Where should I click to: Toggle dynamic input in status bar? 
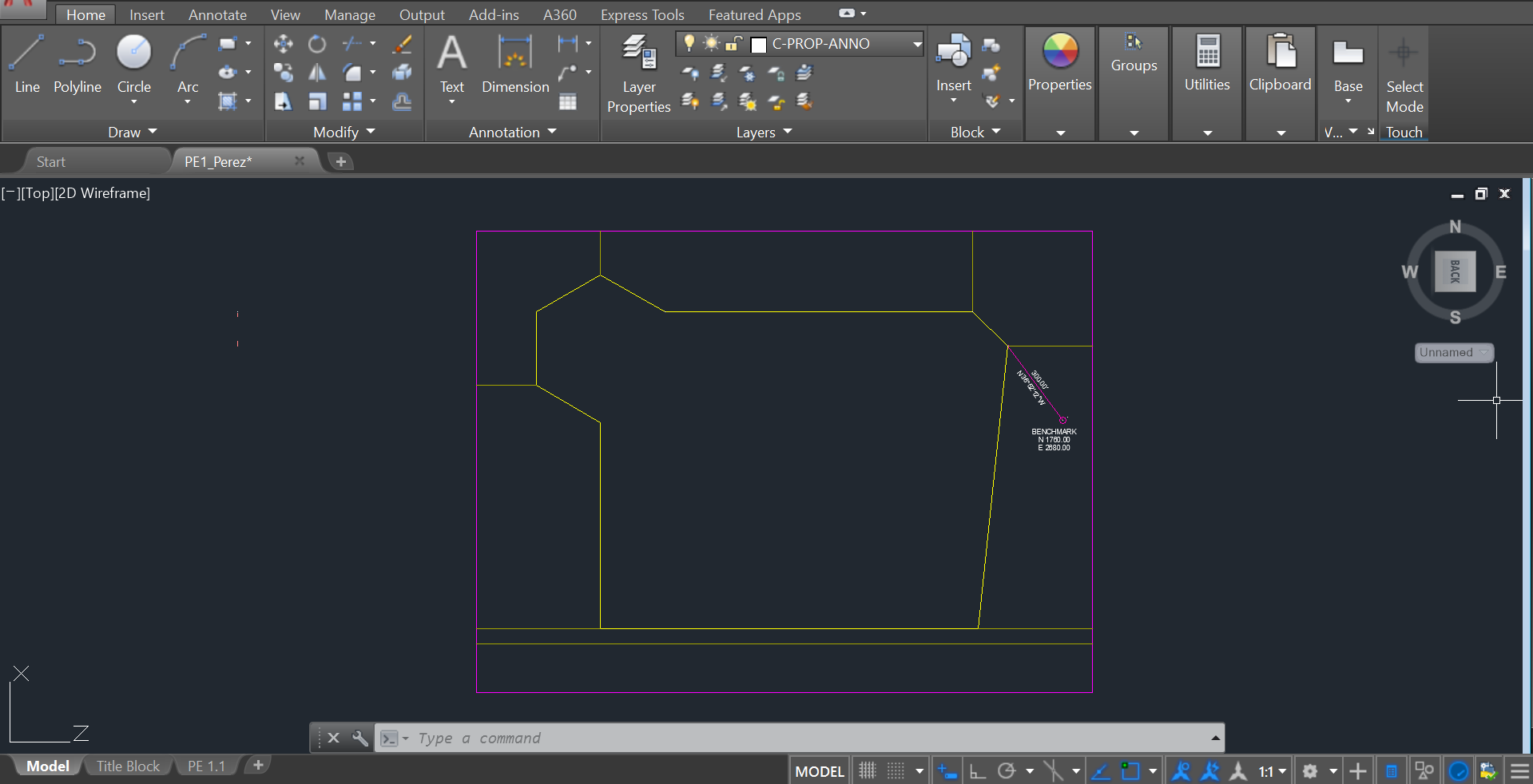pos(947,771)
